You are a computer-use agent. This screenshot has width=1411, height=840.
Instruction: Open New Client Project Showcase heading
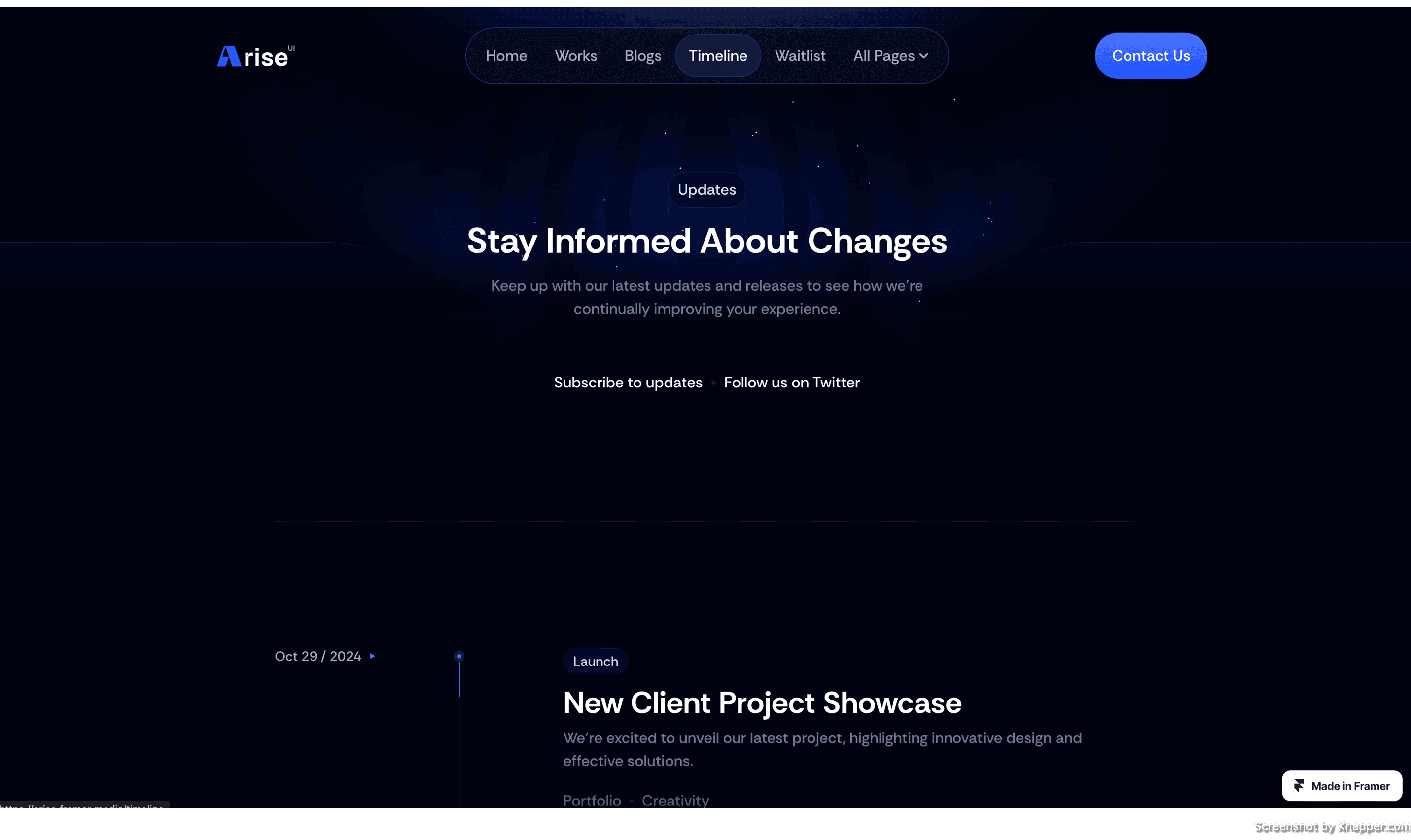(762, 703)
